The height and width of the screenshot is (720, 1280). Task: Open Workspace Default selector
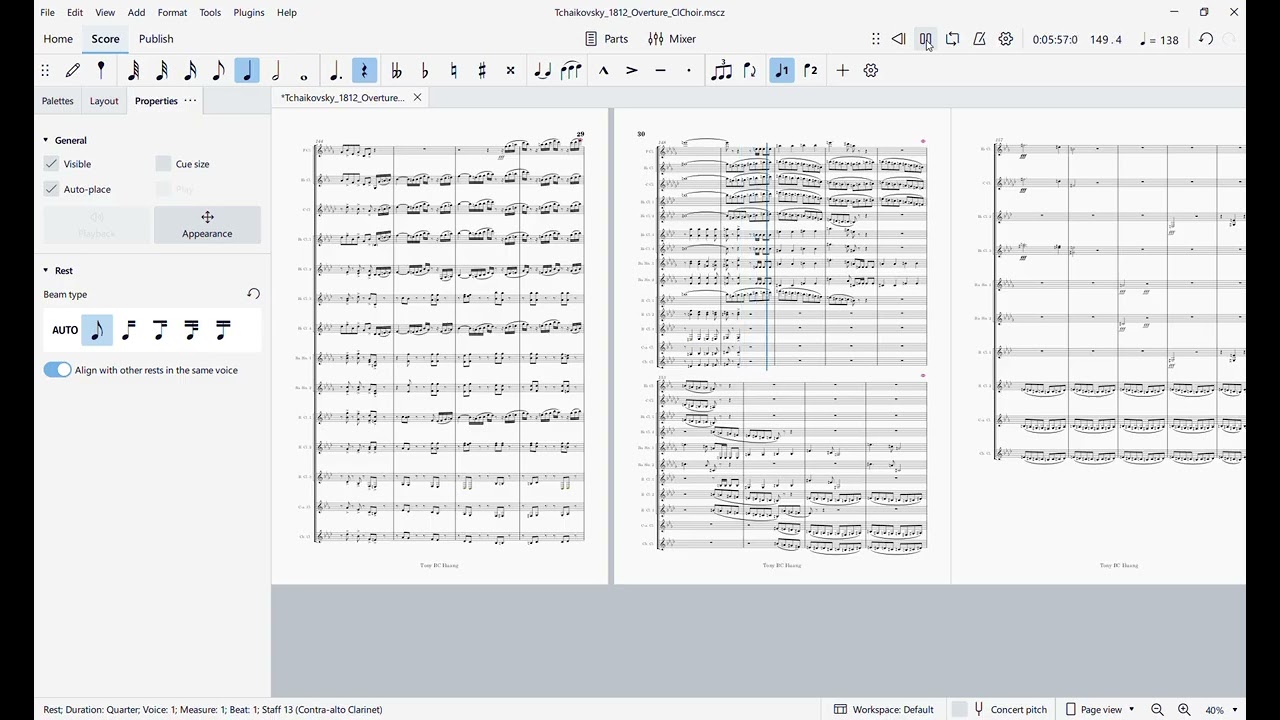[x=884, y=709]
